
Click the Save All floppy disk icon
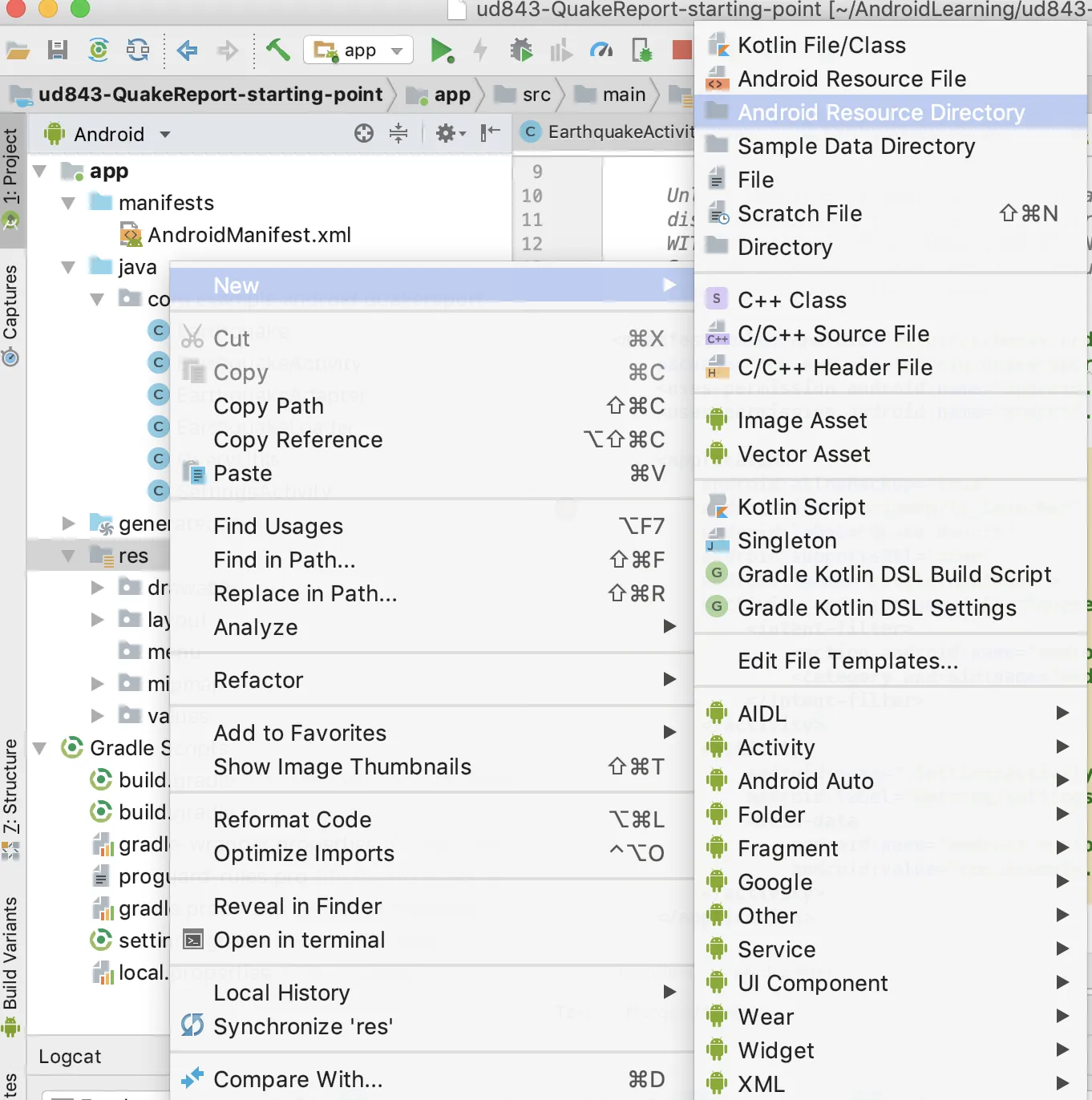click(58, 51)
